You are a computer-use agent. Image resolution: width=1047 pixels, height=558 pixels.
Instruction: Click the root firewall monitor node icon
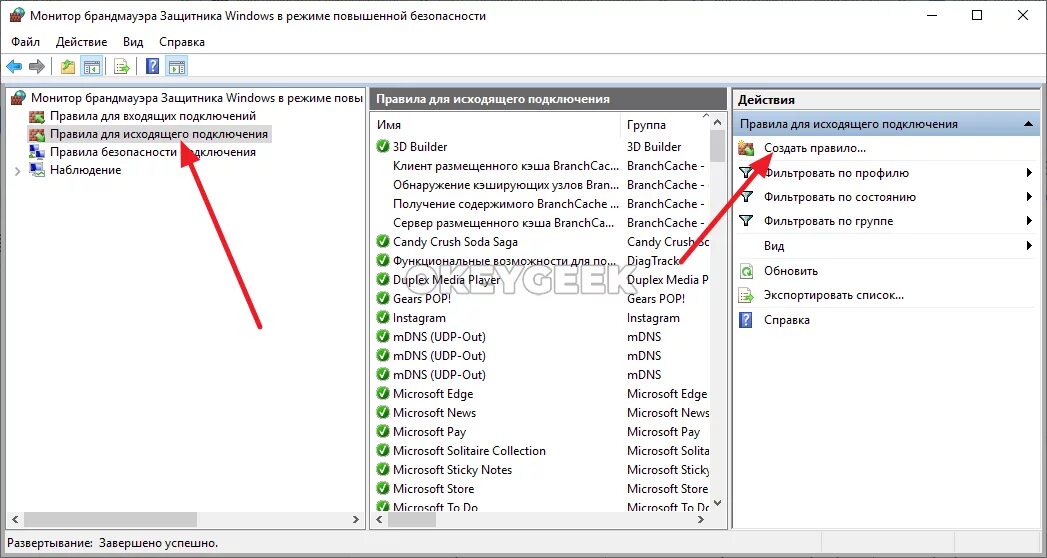click(19, 98)
